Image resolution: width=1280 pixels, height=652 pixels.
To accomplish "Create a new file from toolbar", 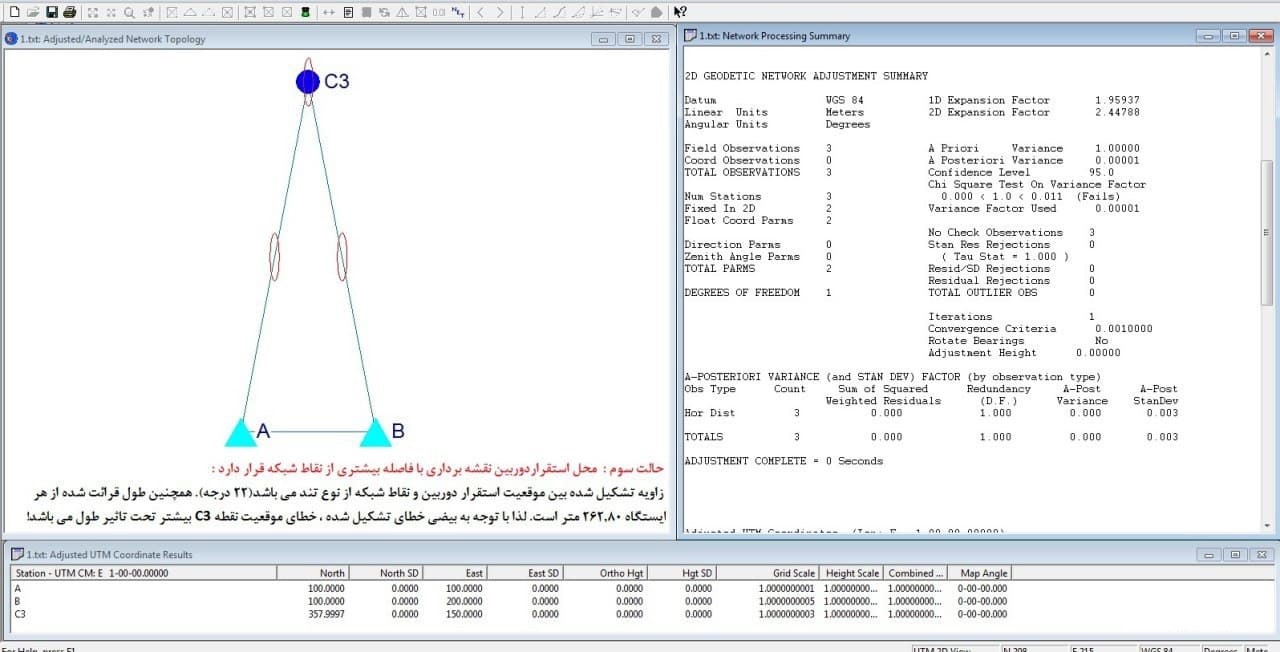I will 13,12.
